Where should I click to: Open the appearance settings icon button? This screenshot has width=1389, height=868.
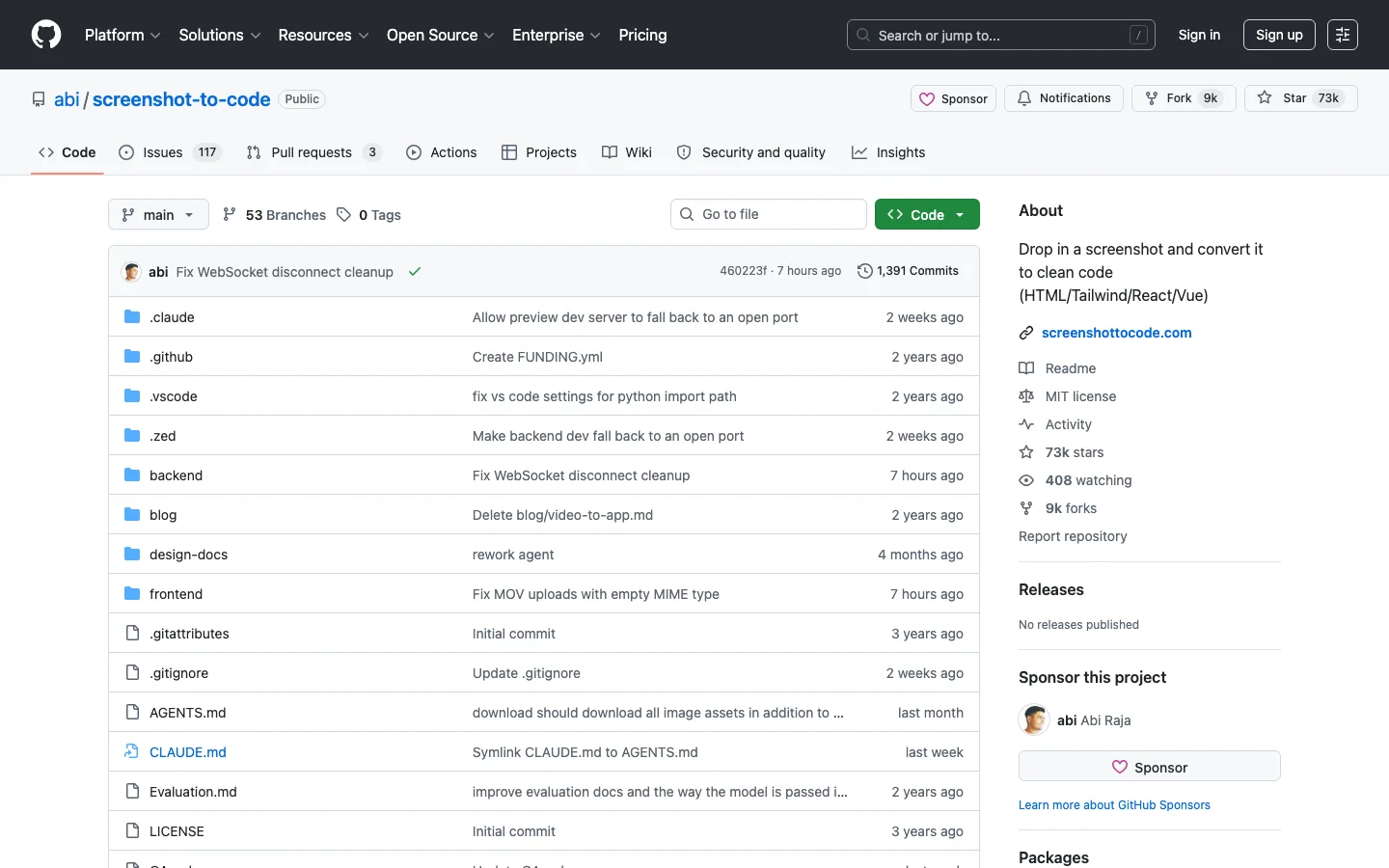tap(1343, 35)
